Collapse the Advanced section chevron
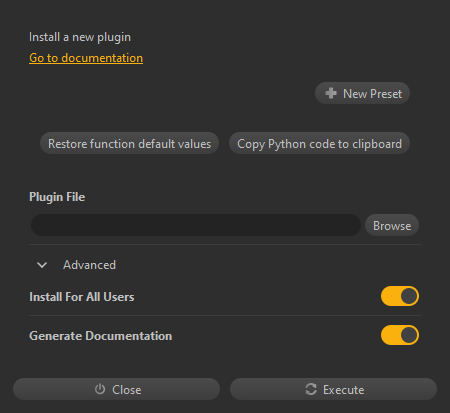The height and width of the screenshot is (413, 450). 42,265
